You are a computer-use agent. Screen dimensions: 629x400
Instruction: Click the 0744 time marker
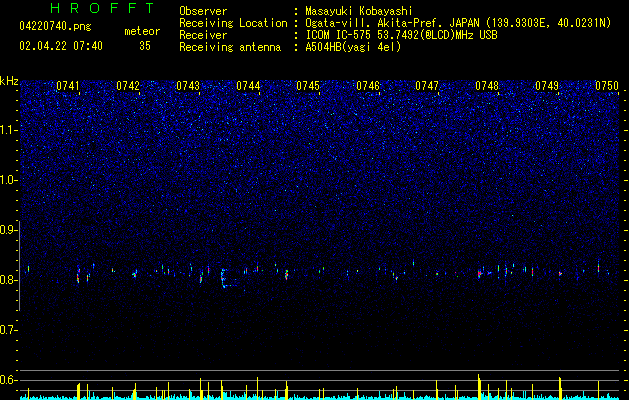(248, 86)
